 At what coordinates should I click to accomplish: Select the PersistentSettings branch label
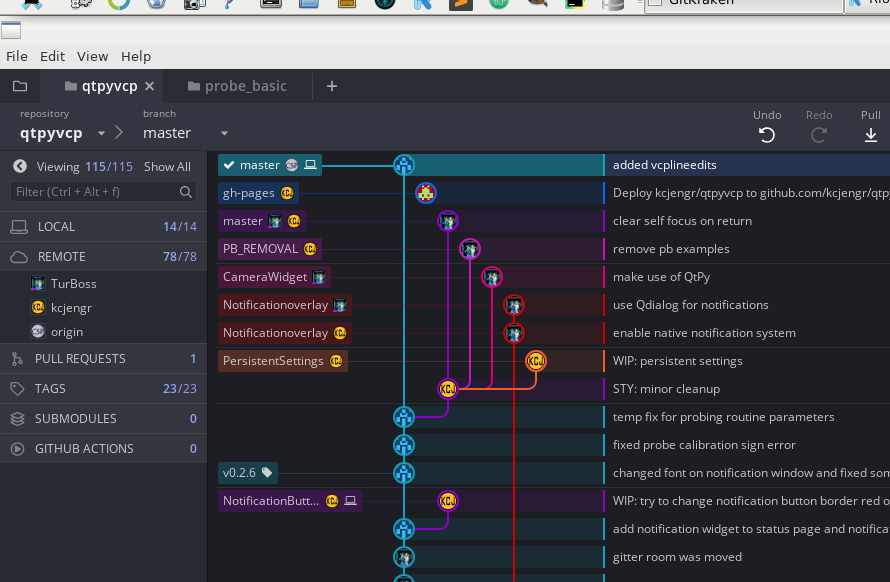point(283,361)
